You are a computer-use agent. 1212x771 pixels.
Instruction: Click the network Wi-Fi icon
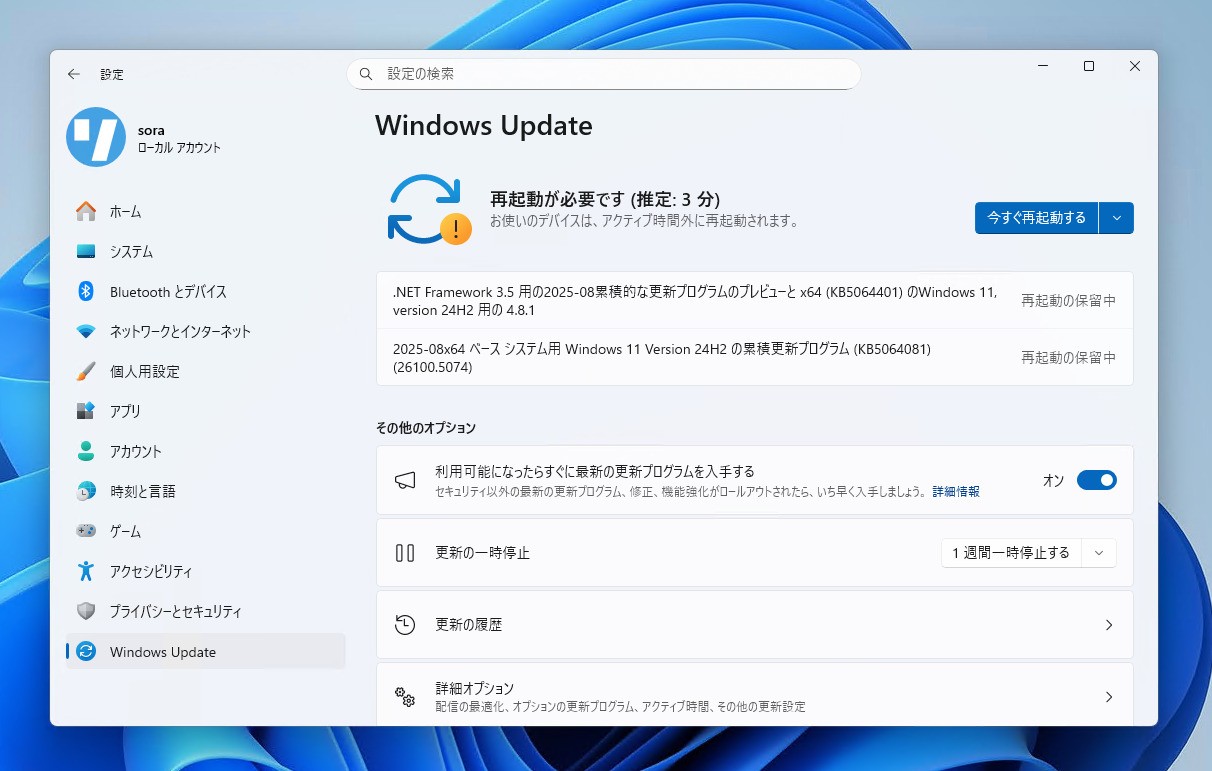[86, 331]
